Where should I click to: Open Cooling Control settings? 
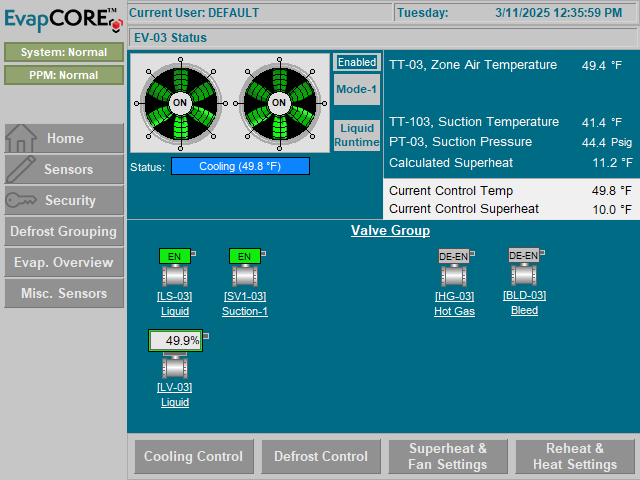coord(194,456)
